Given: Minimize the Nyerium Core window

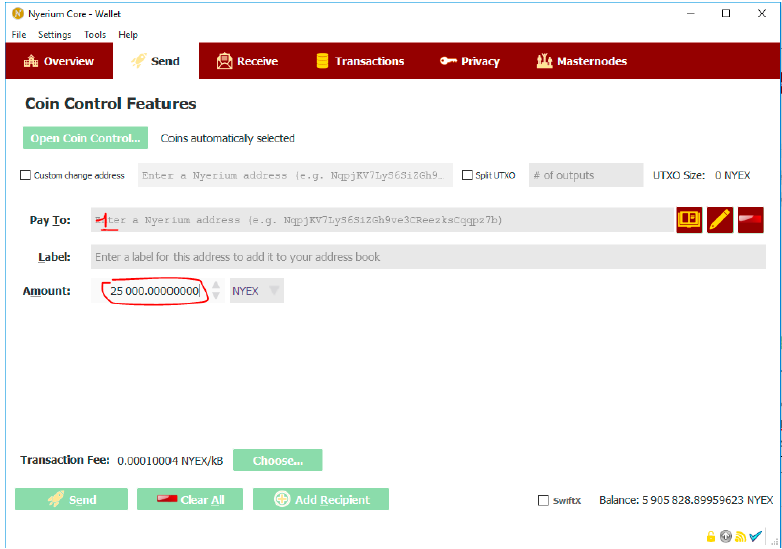Looking at the screenshot, I should [x=691, y=13].
